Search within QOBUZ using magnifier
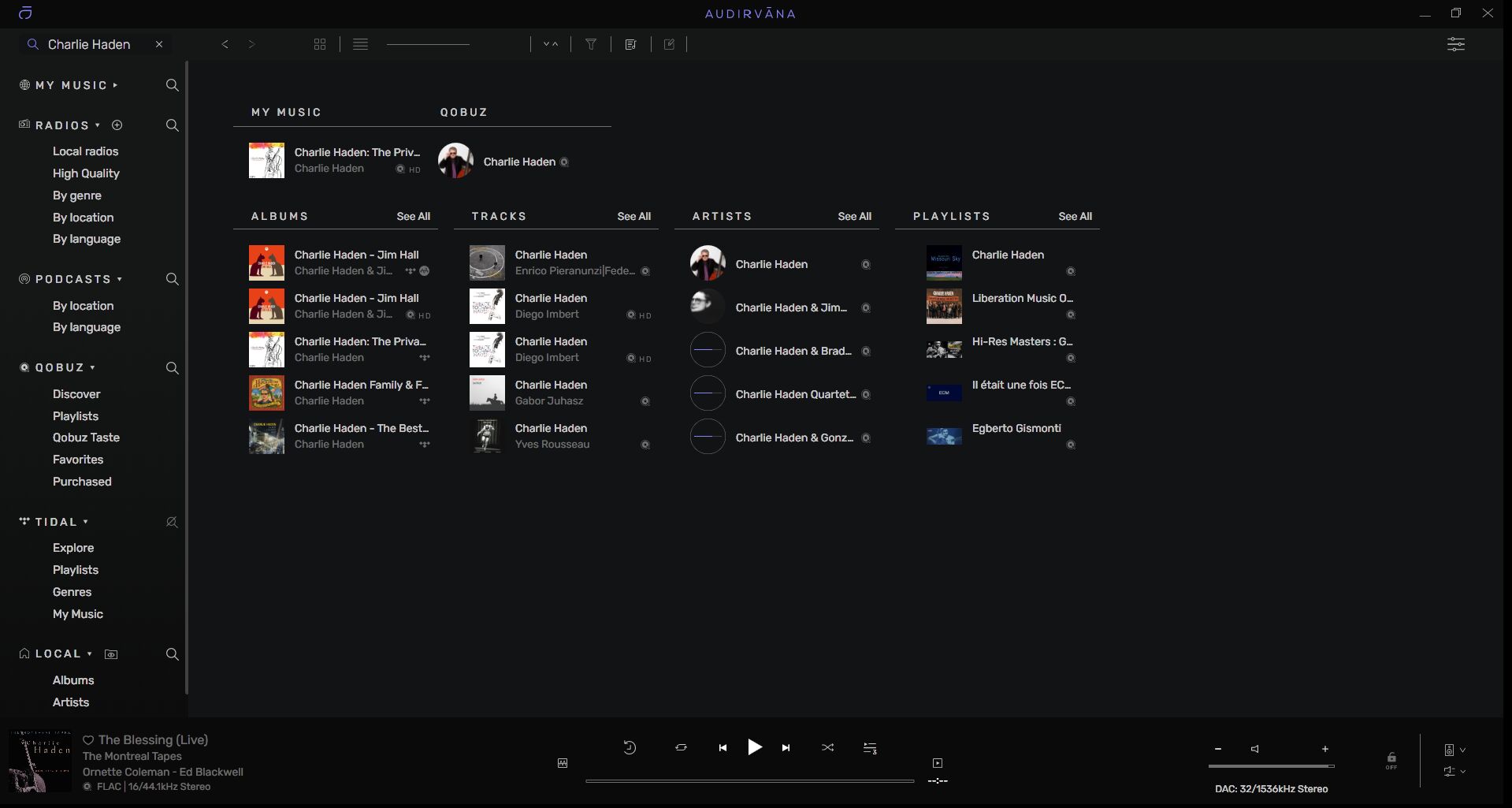This screenshot has height=808, width=1512. click(173, 368)
